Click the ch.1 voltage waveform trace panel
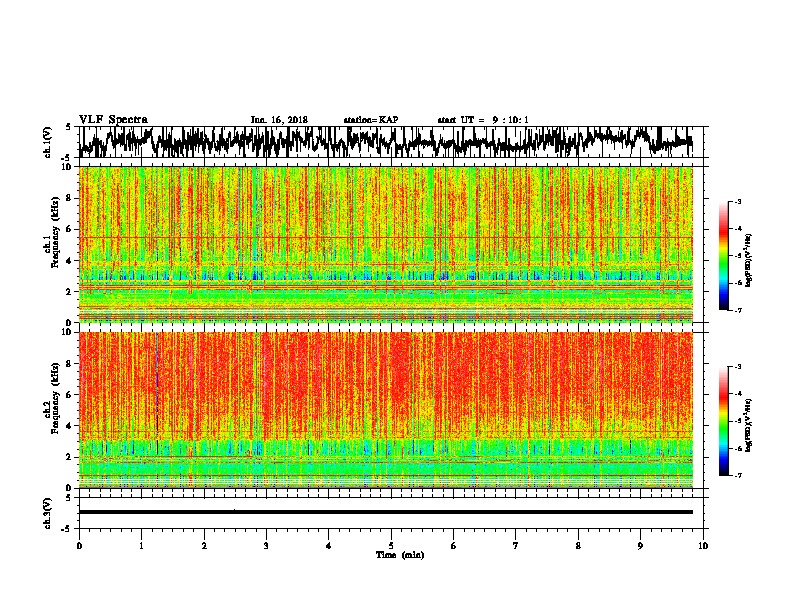 pos(390,142)
